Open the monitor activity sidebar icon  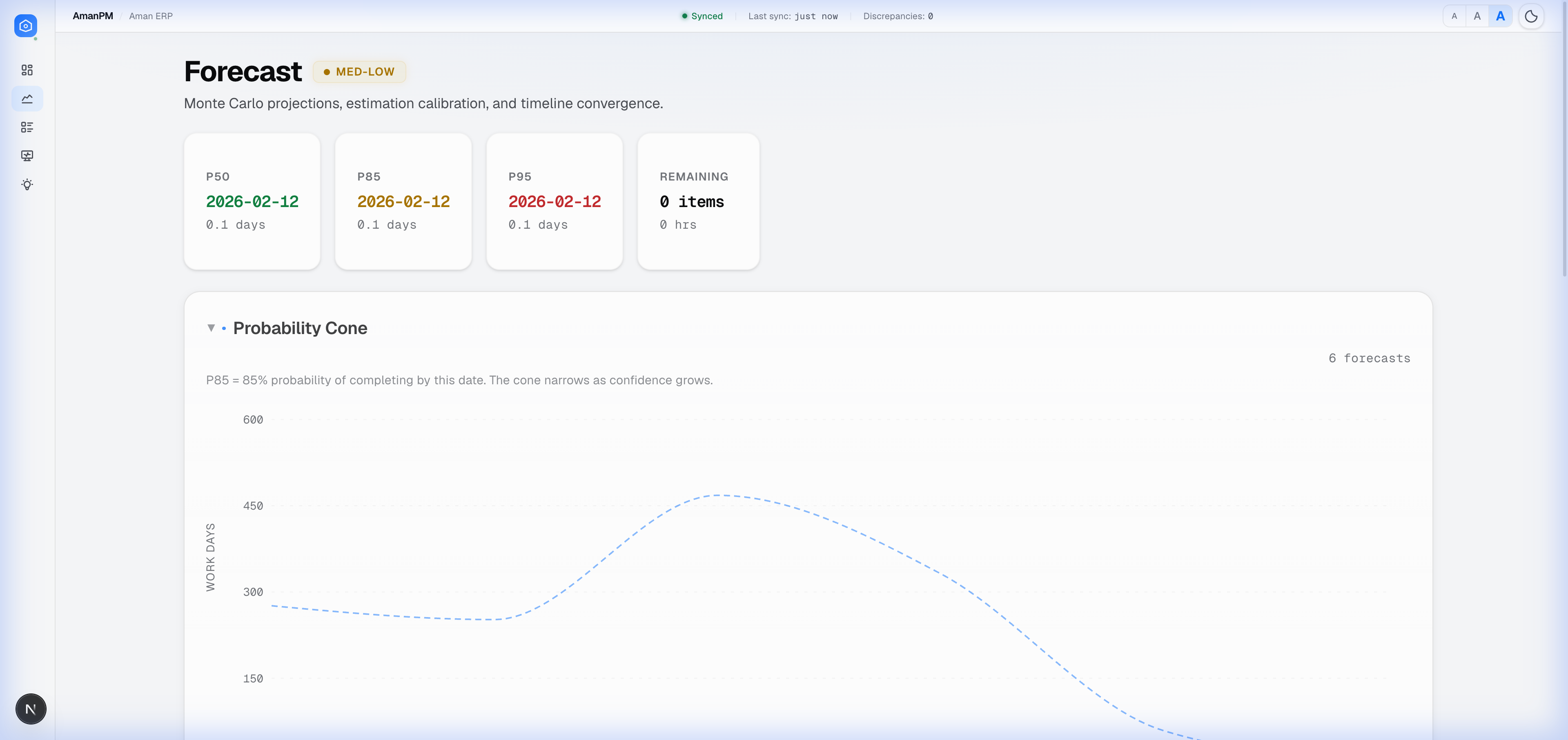27,156
